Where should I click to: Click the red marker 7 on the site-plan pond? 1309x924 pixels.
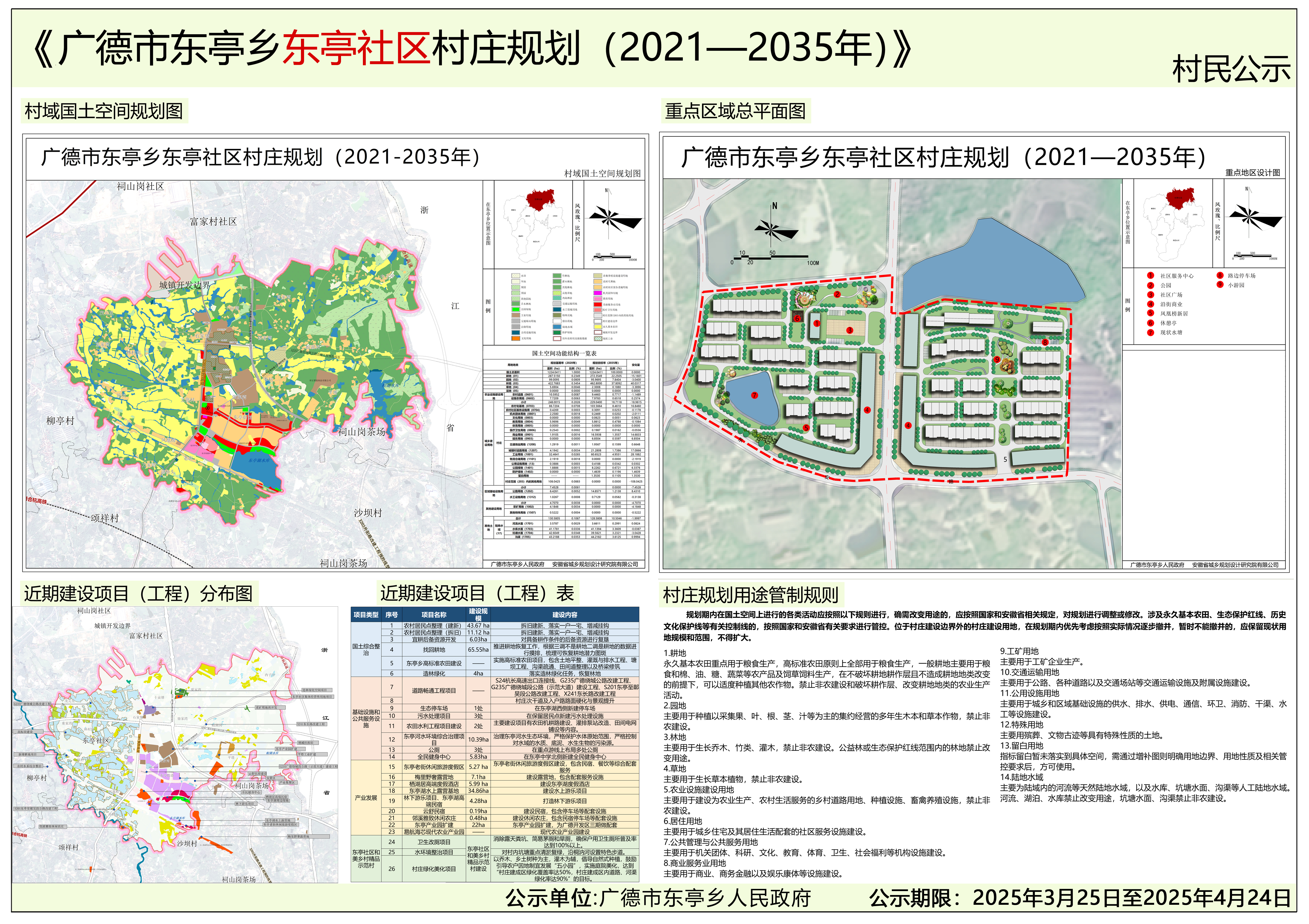click(x=754, y=395)
